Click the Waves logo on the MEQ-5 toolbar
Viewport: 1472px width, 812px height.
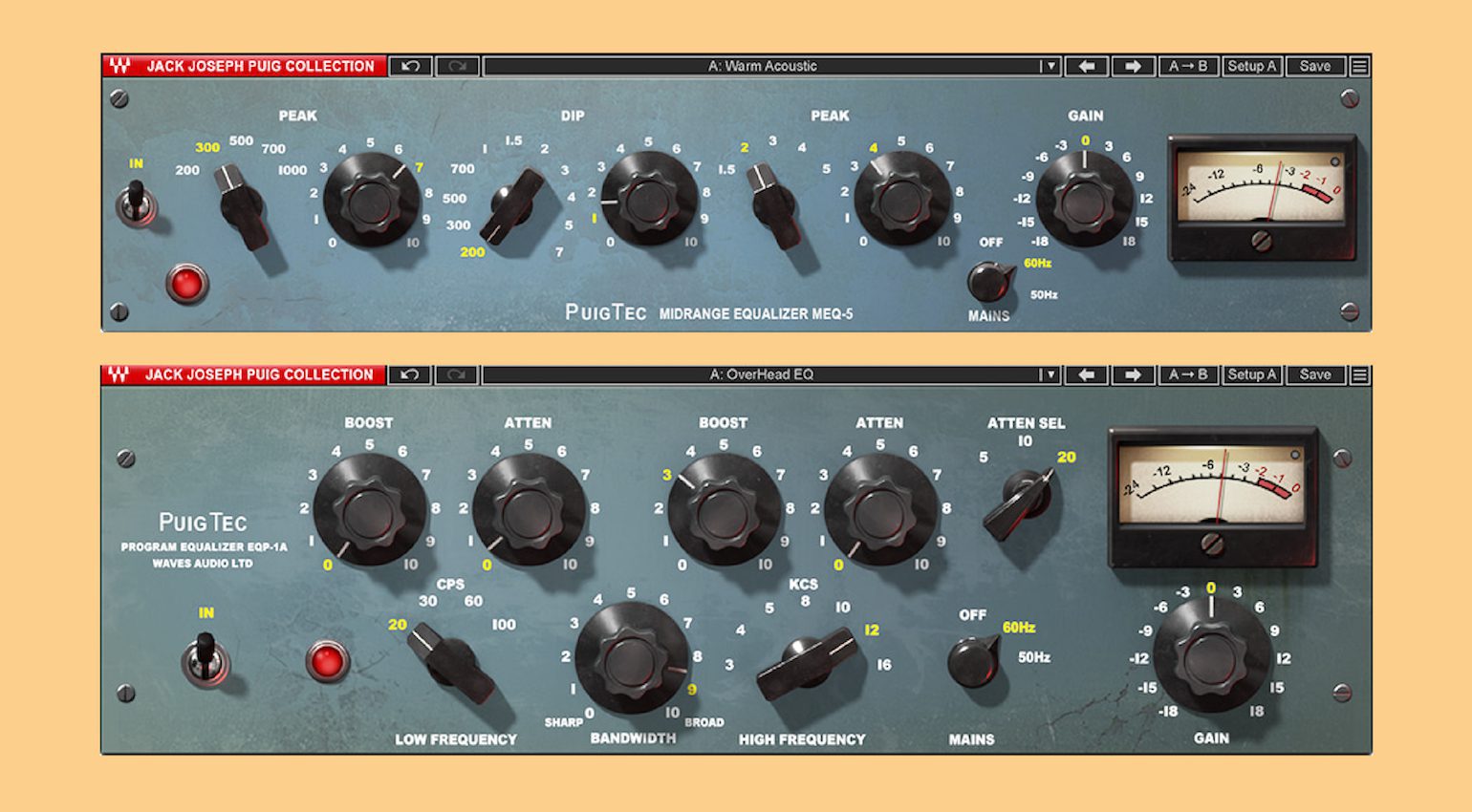[119, 66]
